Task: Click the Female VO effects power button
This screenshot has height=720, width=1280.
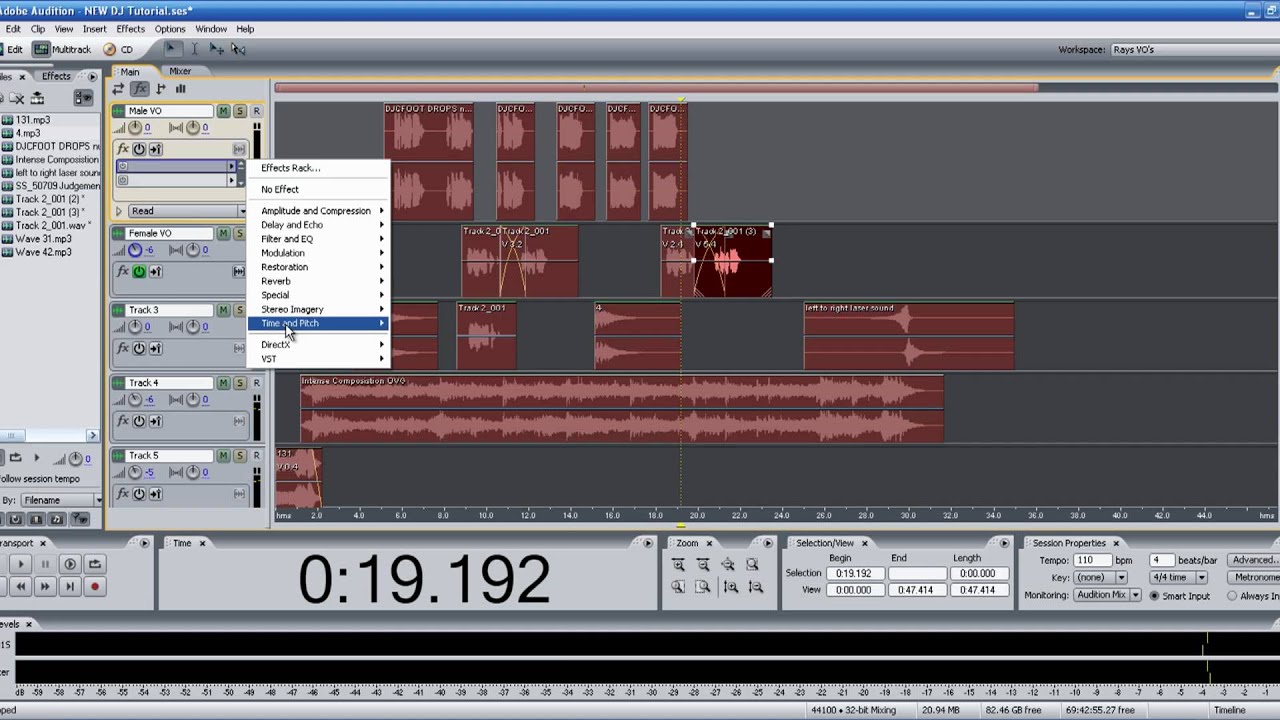Action: point(139,271)
